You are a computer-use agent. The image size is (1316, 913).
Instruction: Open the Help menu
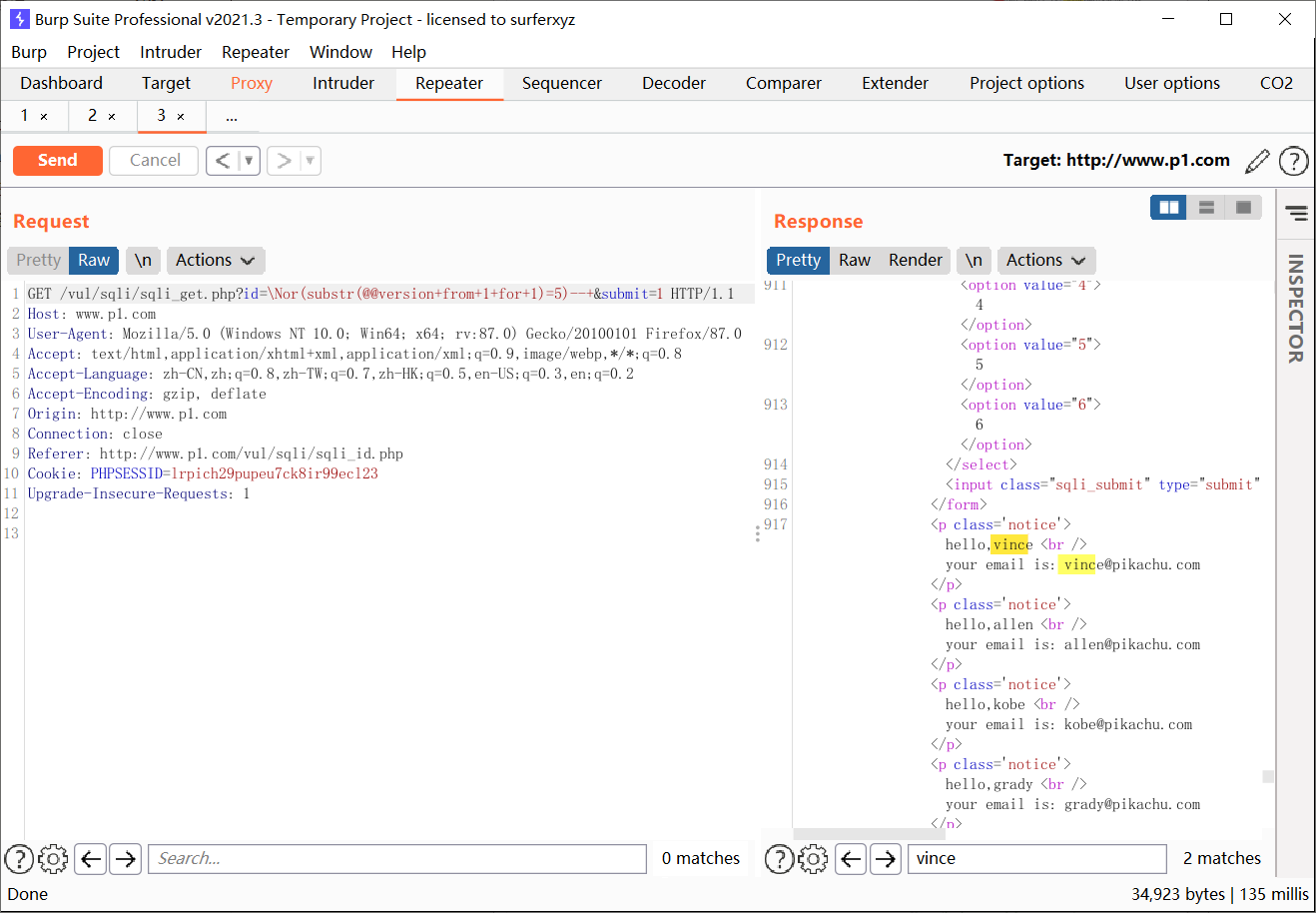(408, 53)
